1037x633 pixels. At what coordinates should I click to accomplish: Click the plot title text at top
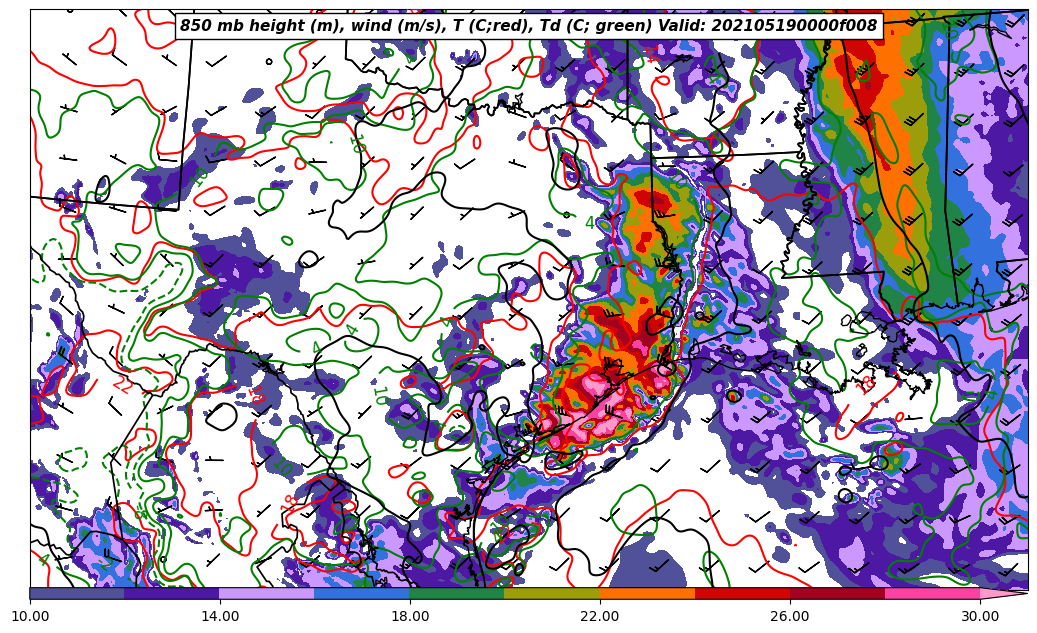pyautogui.click(x=528, y=26)
